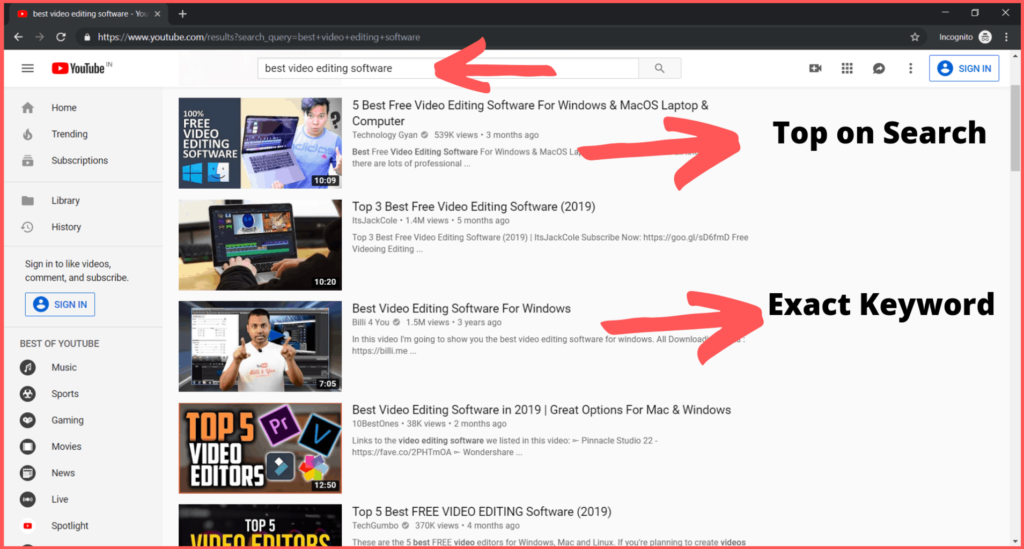
Task: Click the History clock icon
Action: point(27,227)
